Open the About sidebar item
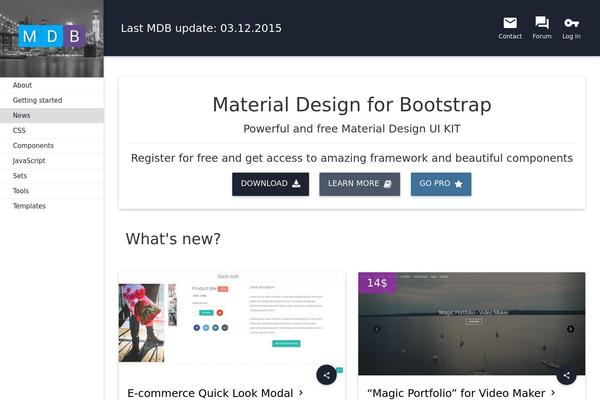The image size is (600, 400). pos(52,85)
